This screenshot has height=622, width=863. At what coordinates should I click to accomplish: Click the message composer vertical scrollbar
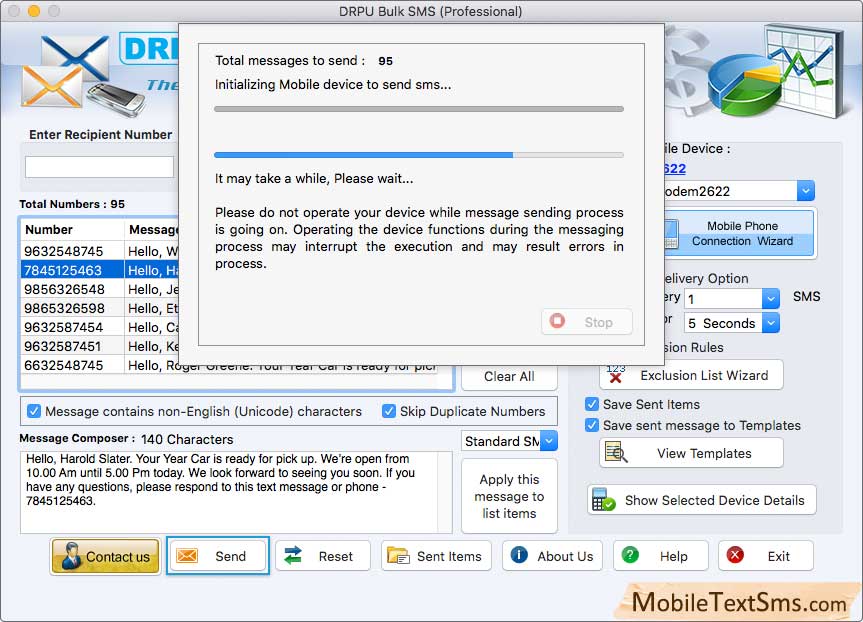pyautogui.click(x=445, y=492)
